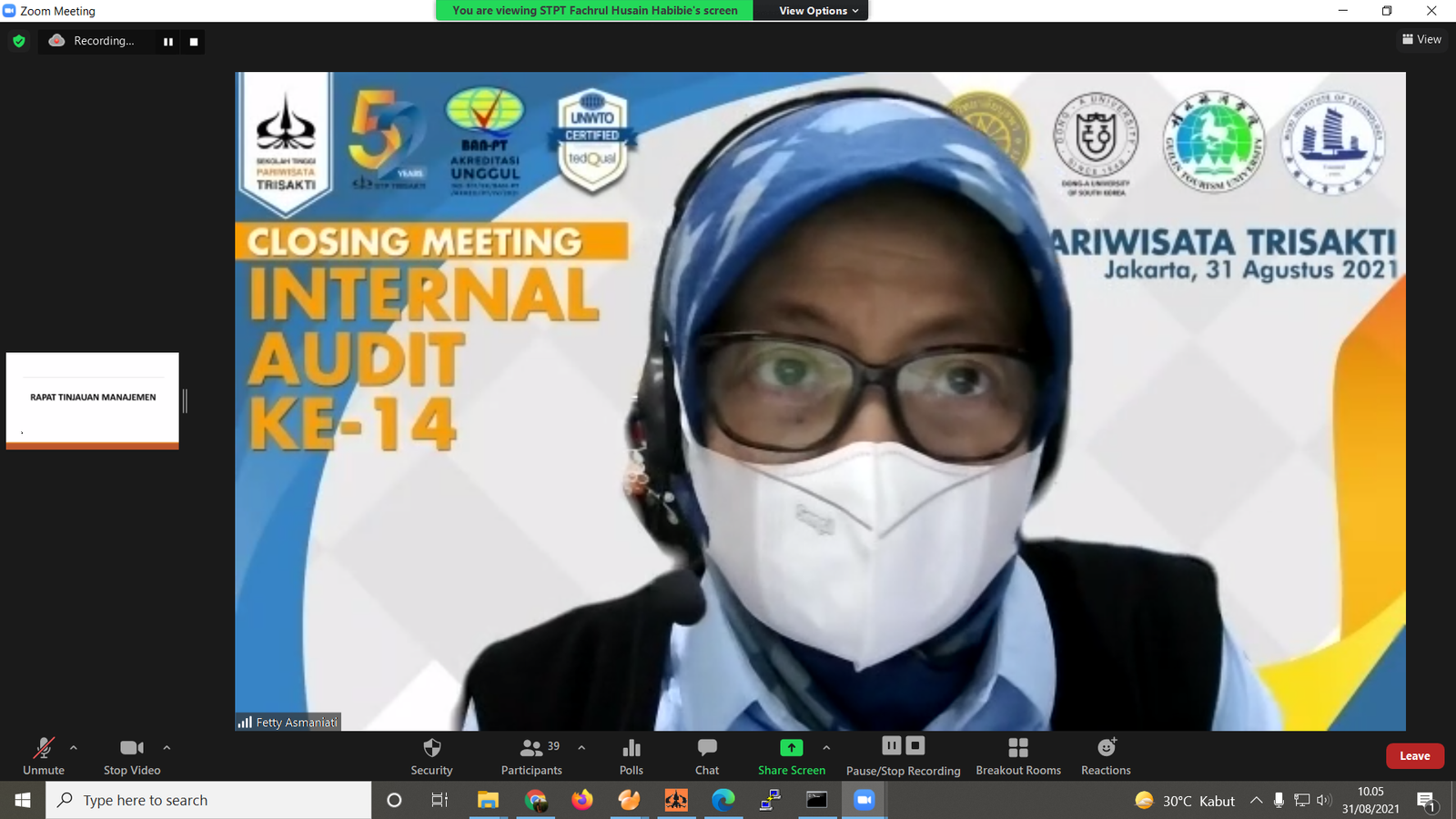
Task: Open the Polls icon
Action: click(631, 749)
